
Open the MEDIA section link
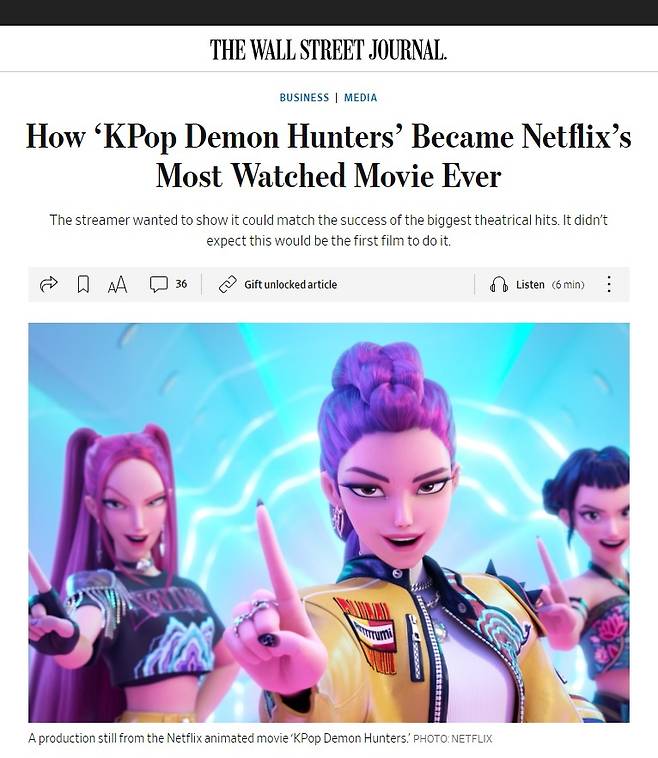pos(361,97)
